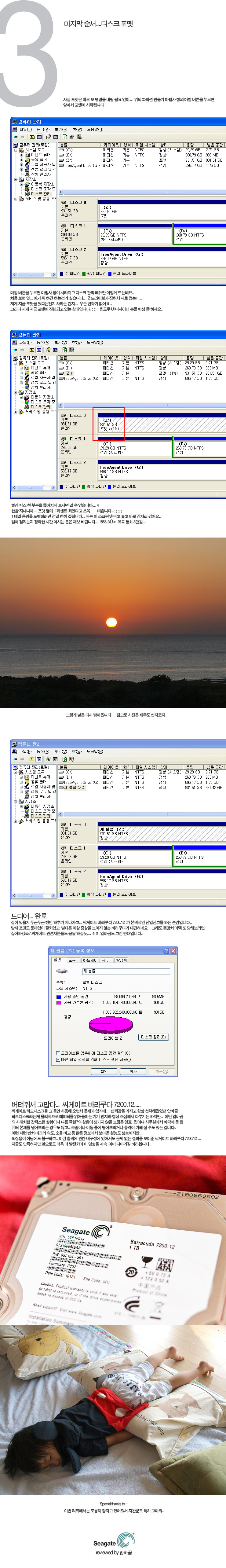Viewport: 226px width, 1568px height.
Task: Expand 로컬 사용자 및 그룹 in 포맷 (1%) window
Action: coord(21,377)
